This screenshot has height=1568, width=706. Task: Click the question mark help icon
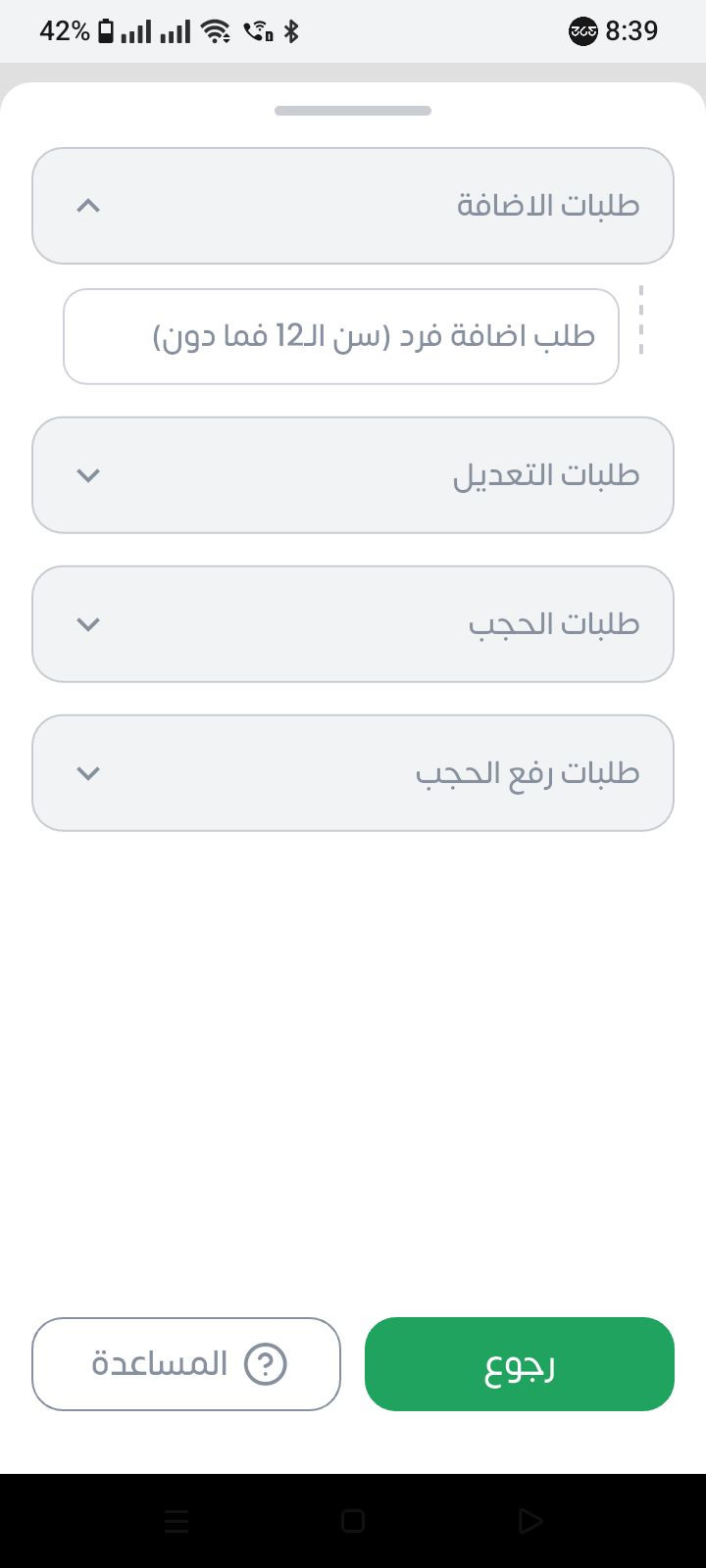(x=265, y=1364)
